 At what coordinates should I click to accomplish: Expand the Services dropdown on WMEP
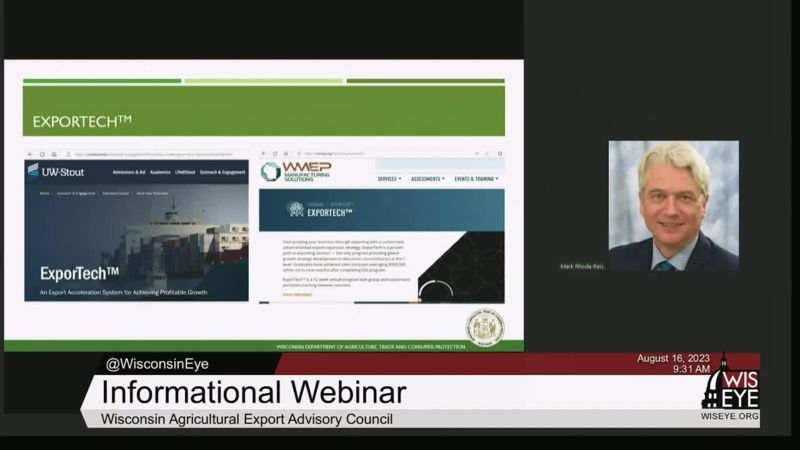click(389, 179)
